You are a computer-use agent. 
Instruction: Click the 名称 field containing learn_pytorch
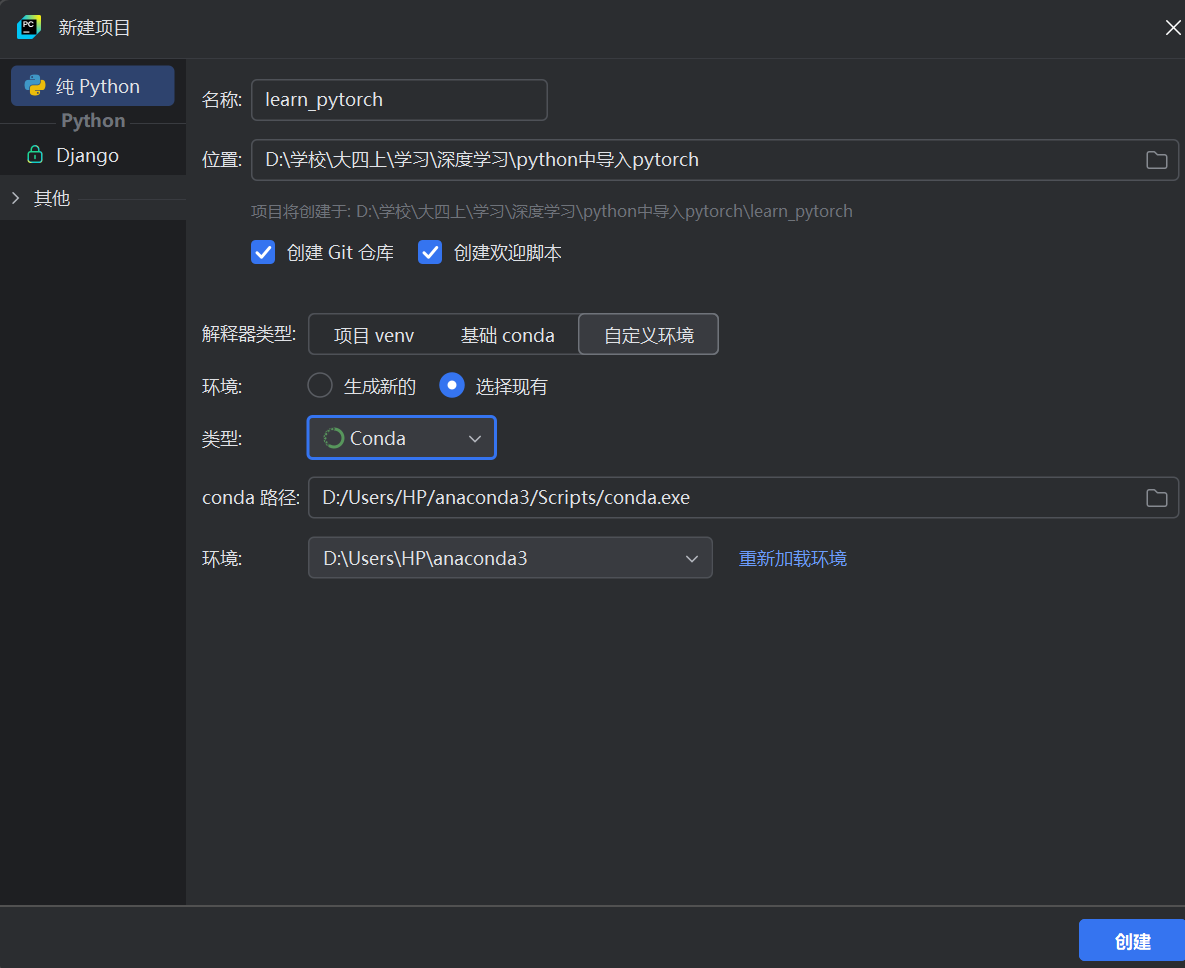pos(399,100)
